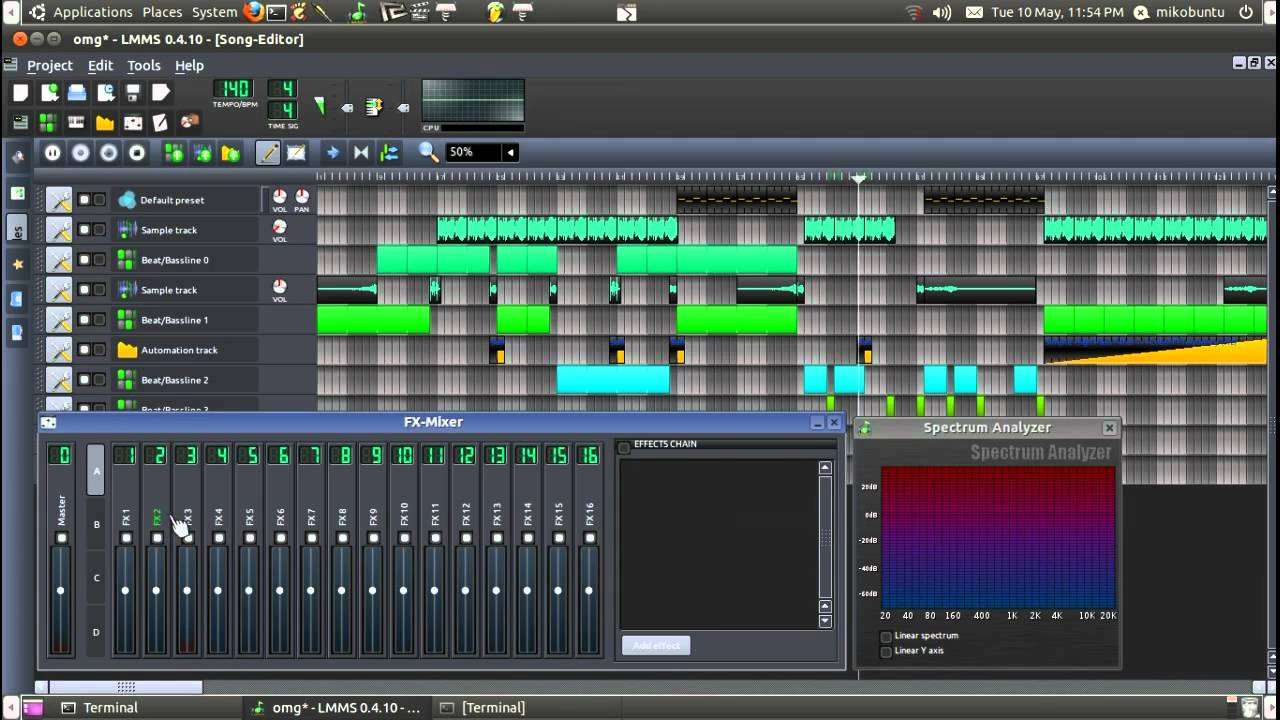Mute the Automation track
The image size is (1280, 720).
pos(85,350)
